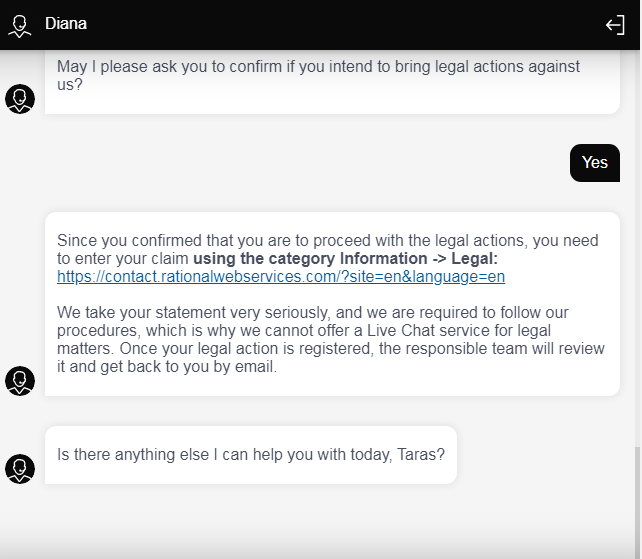Click the black "Yes" reply bubble
Screen dimensions: 642x559
(x=595, y=163)
